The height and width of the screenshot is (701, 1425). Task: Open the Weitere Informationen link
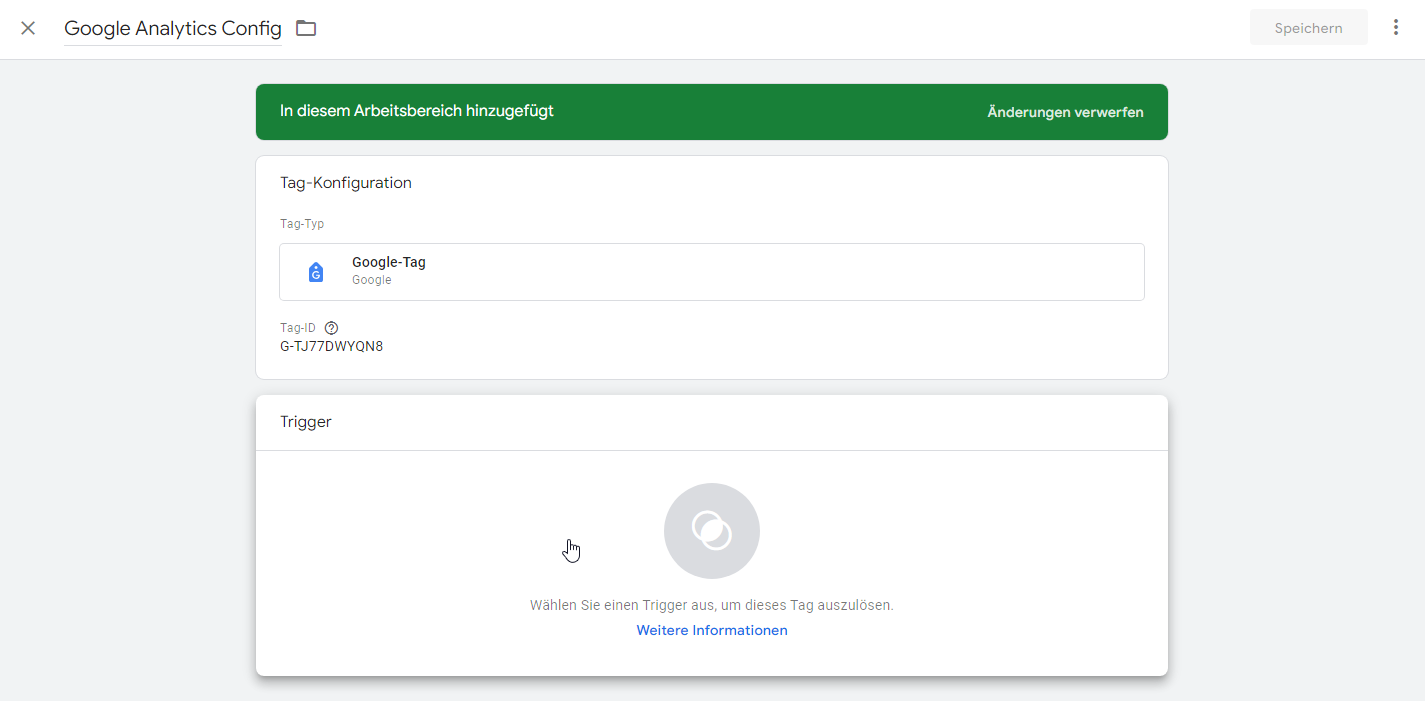click(x=711, y=631)
